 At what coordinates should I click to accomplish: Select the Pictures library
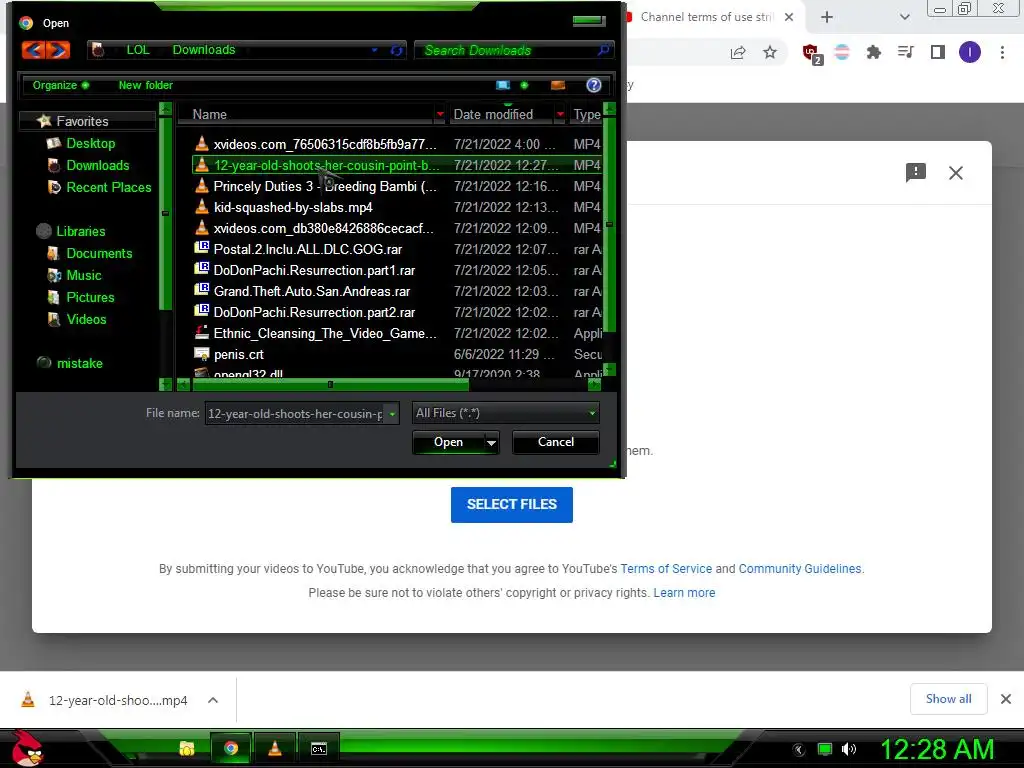[90, 297]
